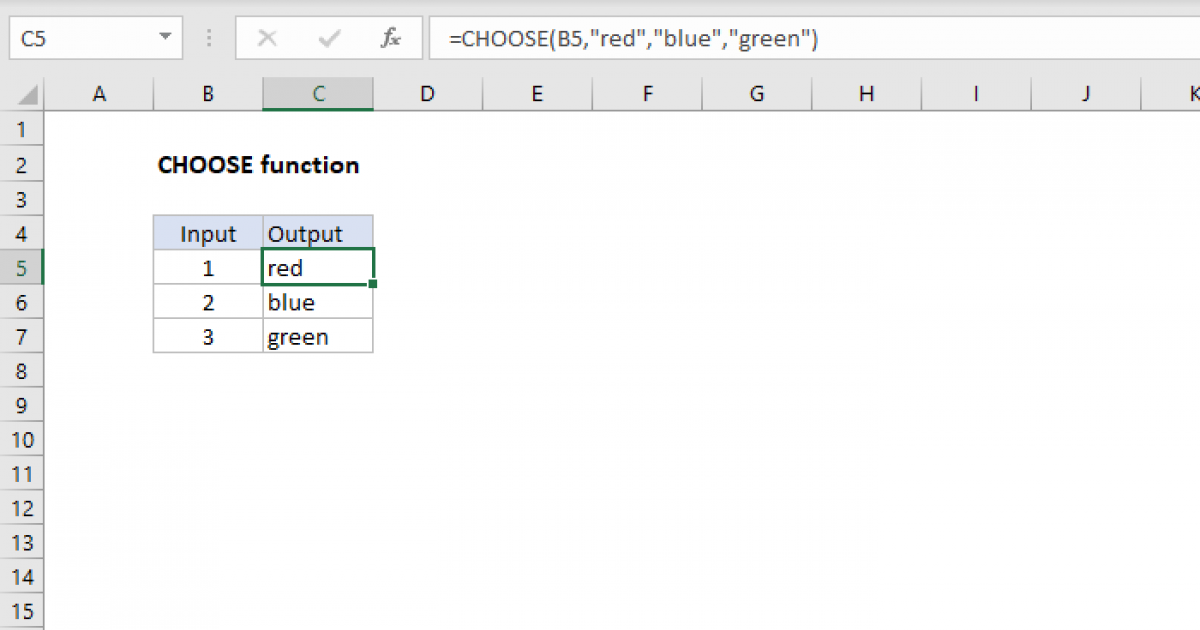The height and width of the screenshot is (630, 1200).
Task: Click the Input header cell
Action: (x=207, y=233)
